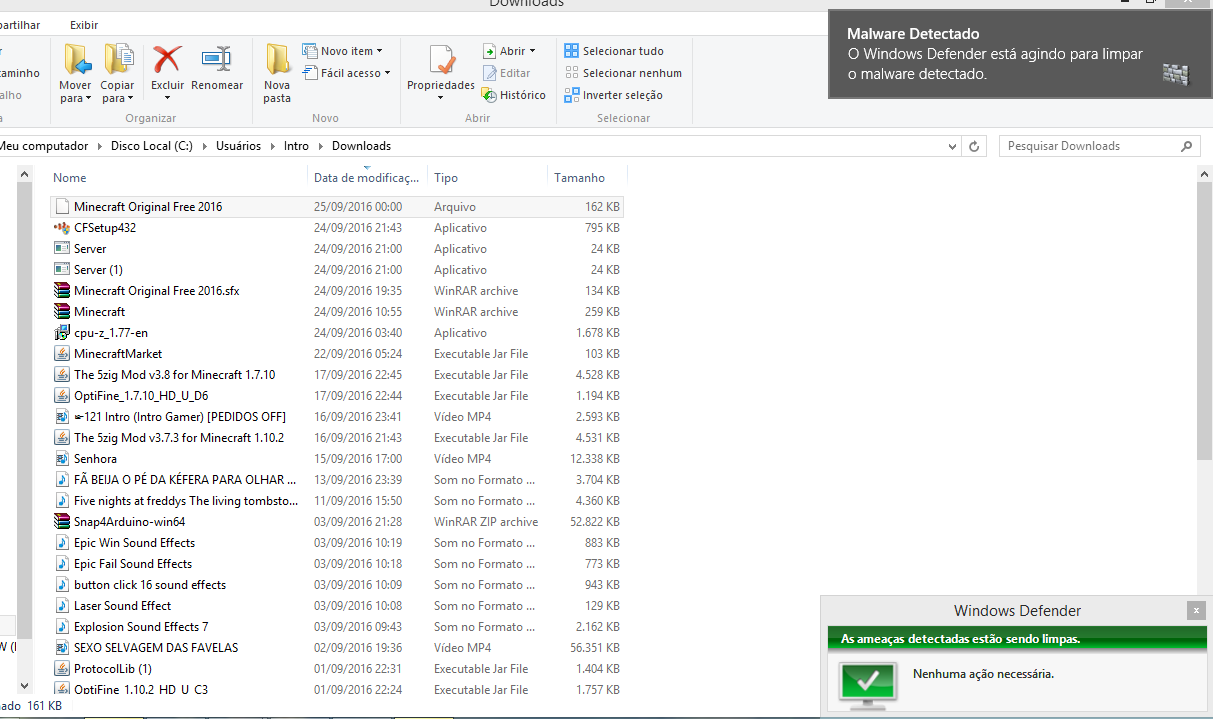Navigate to Meu computador breadcrumb
1213x719 pixels.
[x=44, y=146]
